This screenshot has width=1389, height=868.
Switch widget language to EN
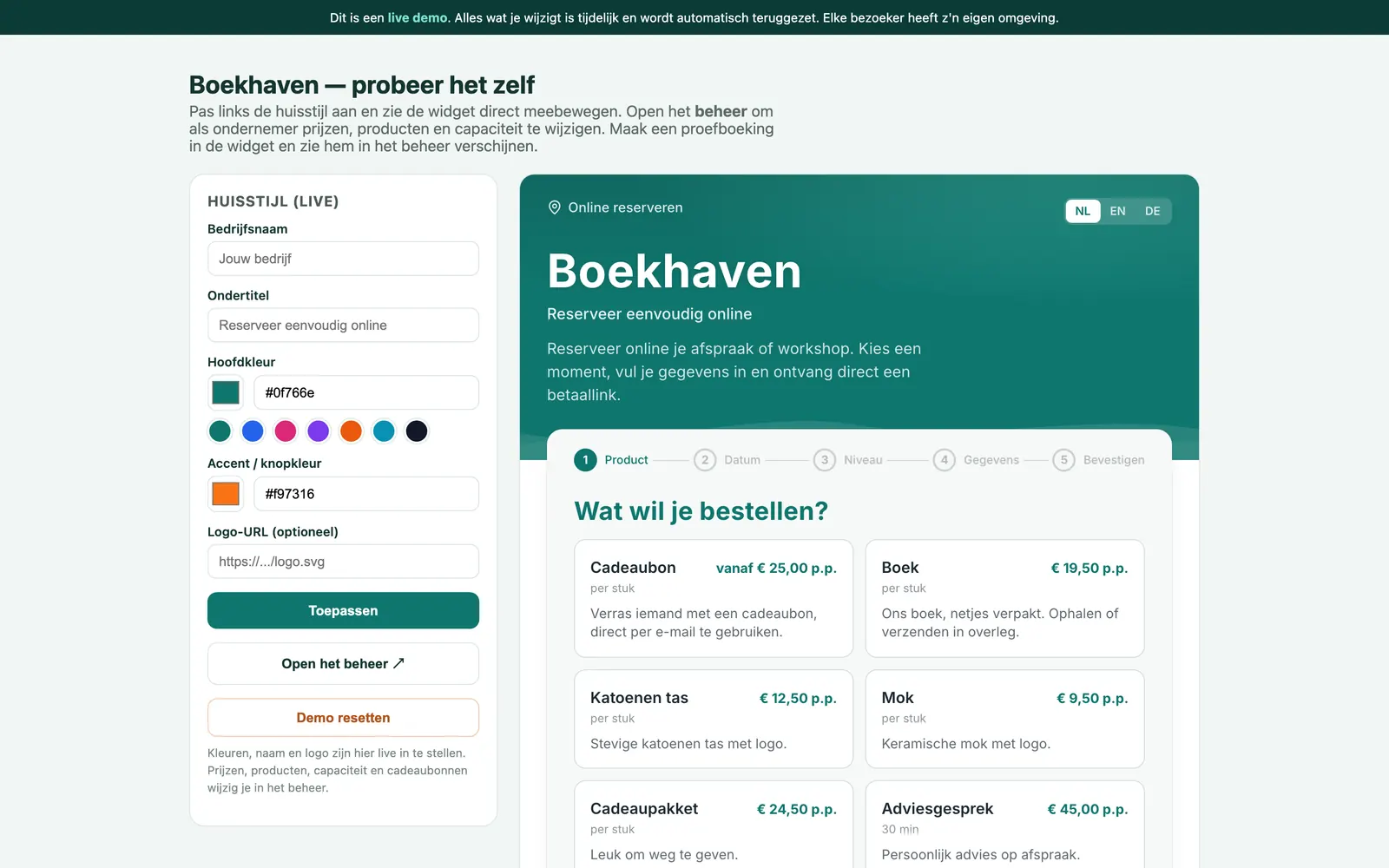[1117, 211]
